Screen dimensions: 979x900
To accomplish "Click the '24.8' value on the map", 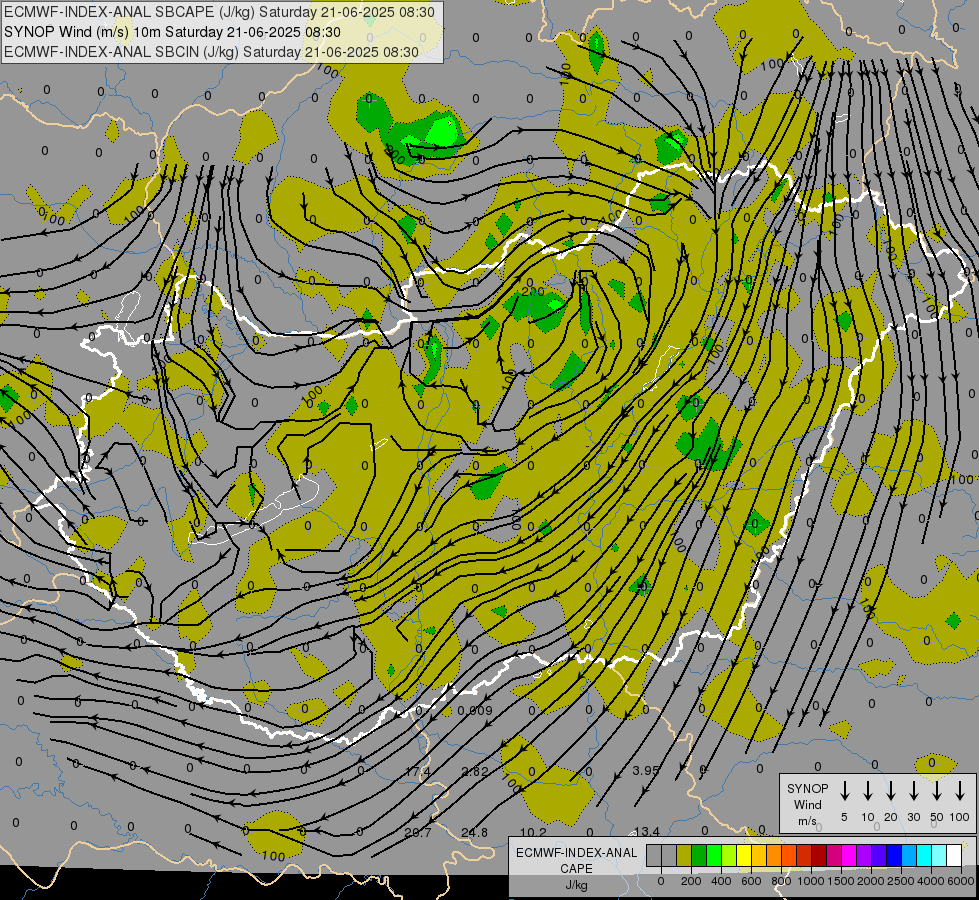I will [475, 833].
